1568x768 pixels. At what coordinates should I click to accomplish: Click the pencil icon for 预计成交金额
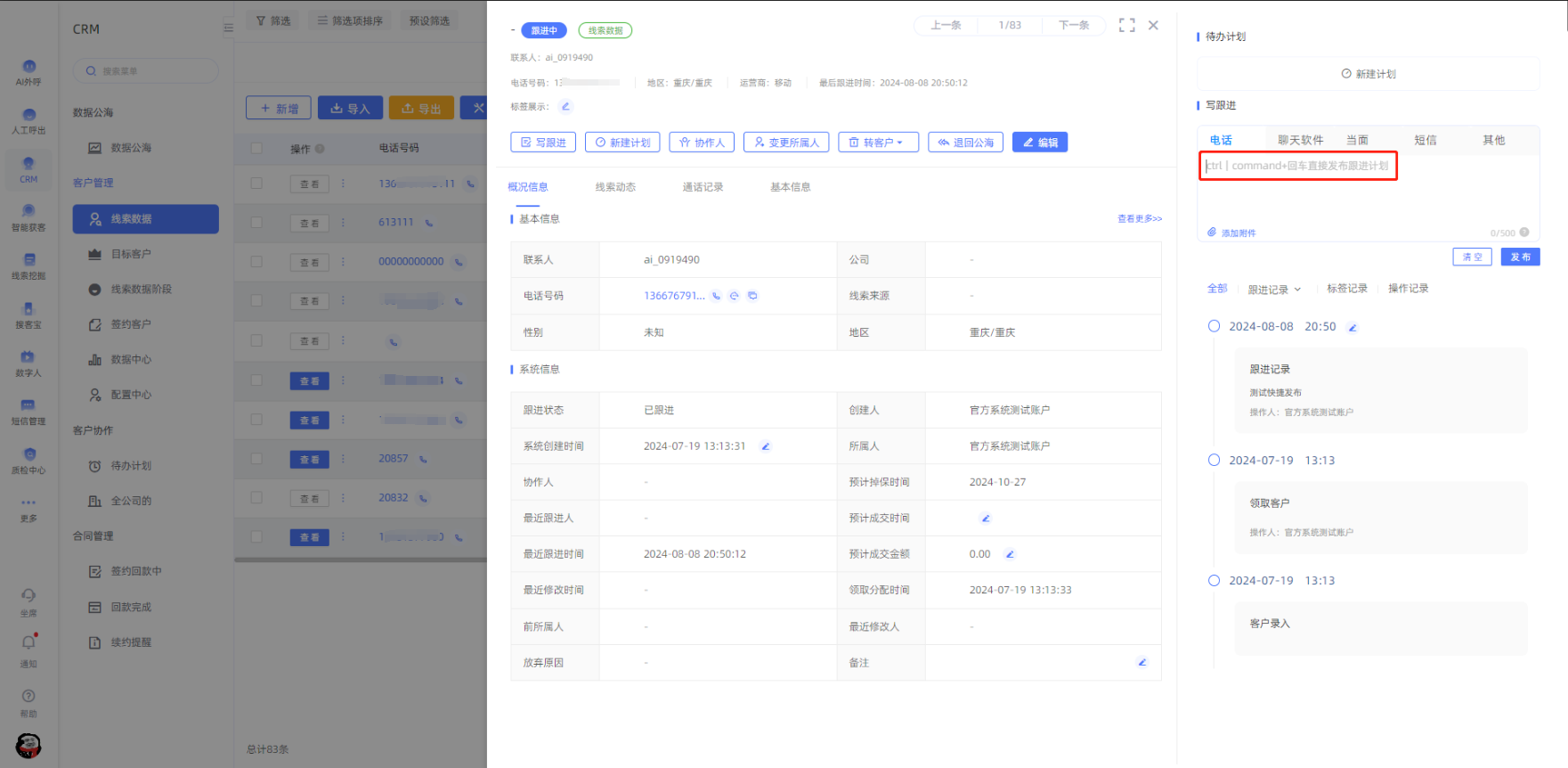tap(1010, 554)
